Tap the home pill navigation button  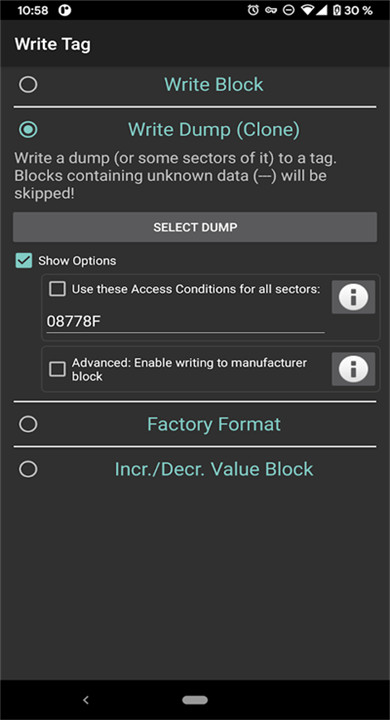coord(195,700)
